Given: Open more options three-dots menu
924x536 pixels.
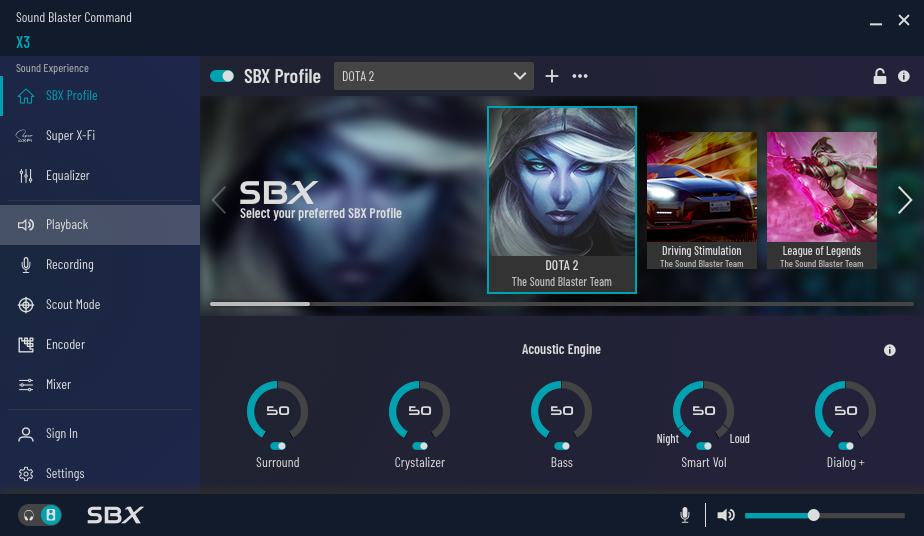Looking at the screenshot, I should click(580, 76).
